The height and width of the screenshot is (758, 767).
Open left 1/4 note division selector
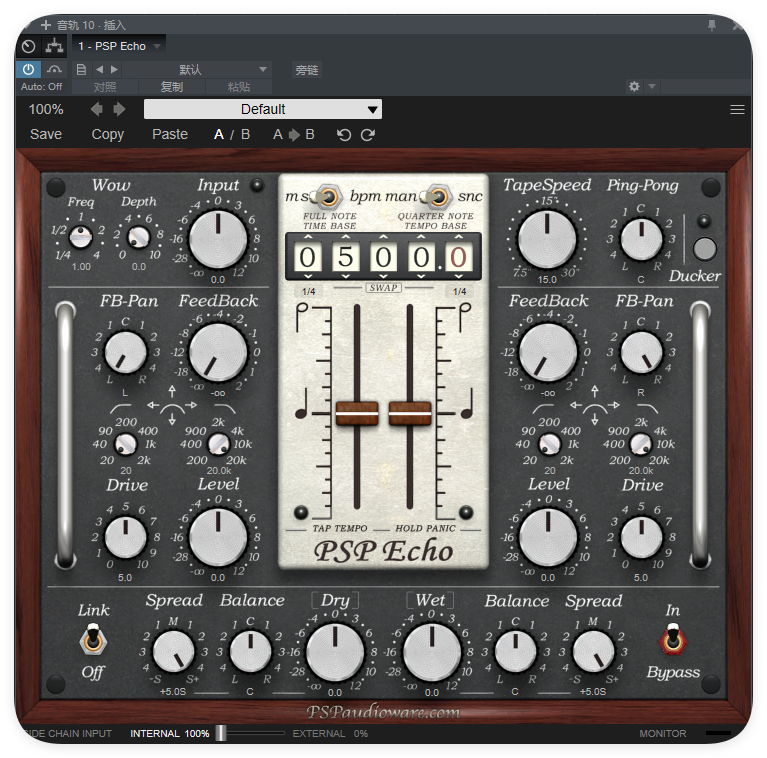[x=308, y=291]
